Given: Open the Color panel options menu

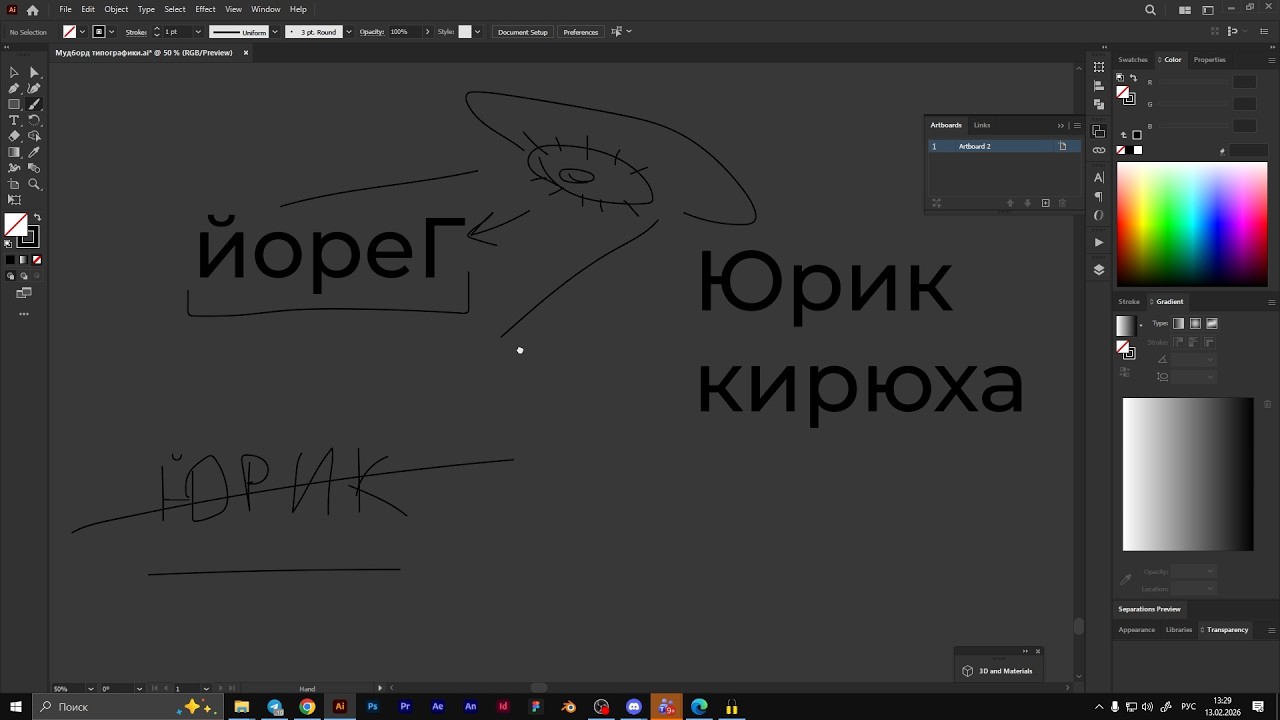Looking at the screenshot, I should (1272, 60).
